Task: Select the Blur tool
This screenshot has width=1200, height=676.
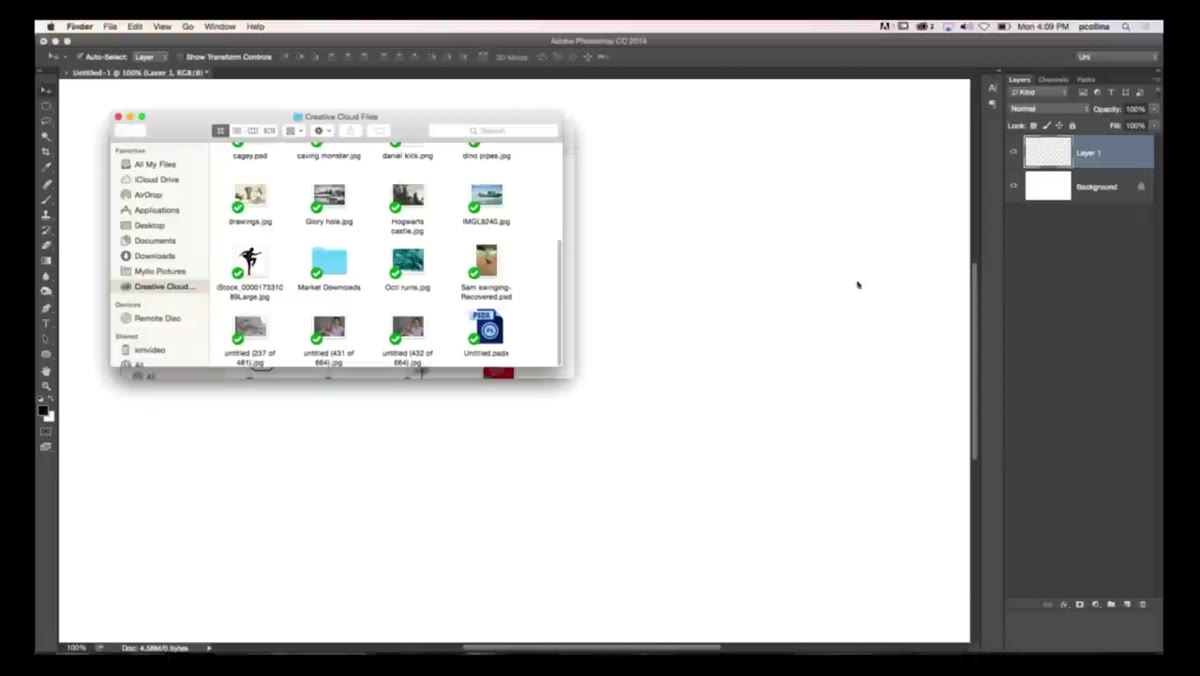Action: tap(46, 276)
